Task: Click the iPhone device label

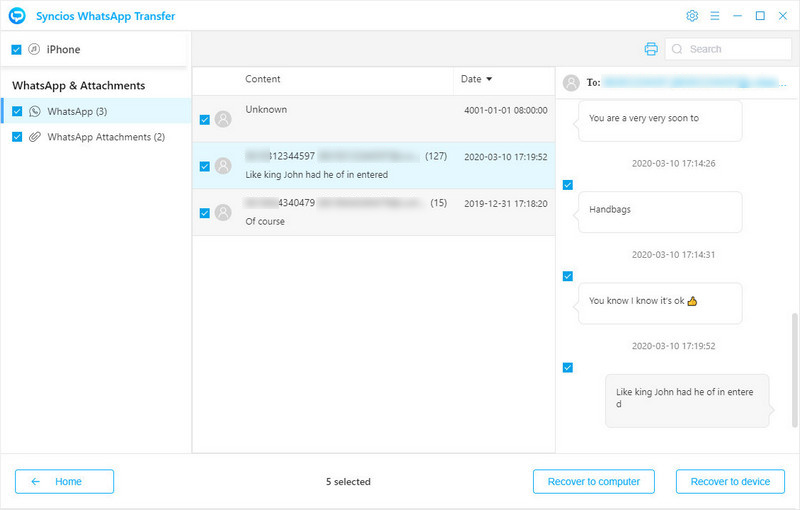Action: [63, 49]
